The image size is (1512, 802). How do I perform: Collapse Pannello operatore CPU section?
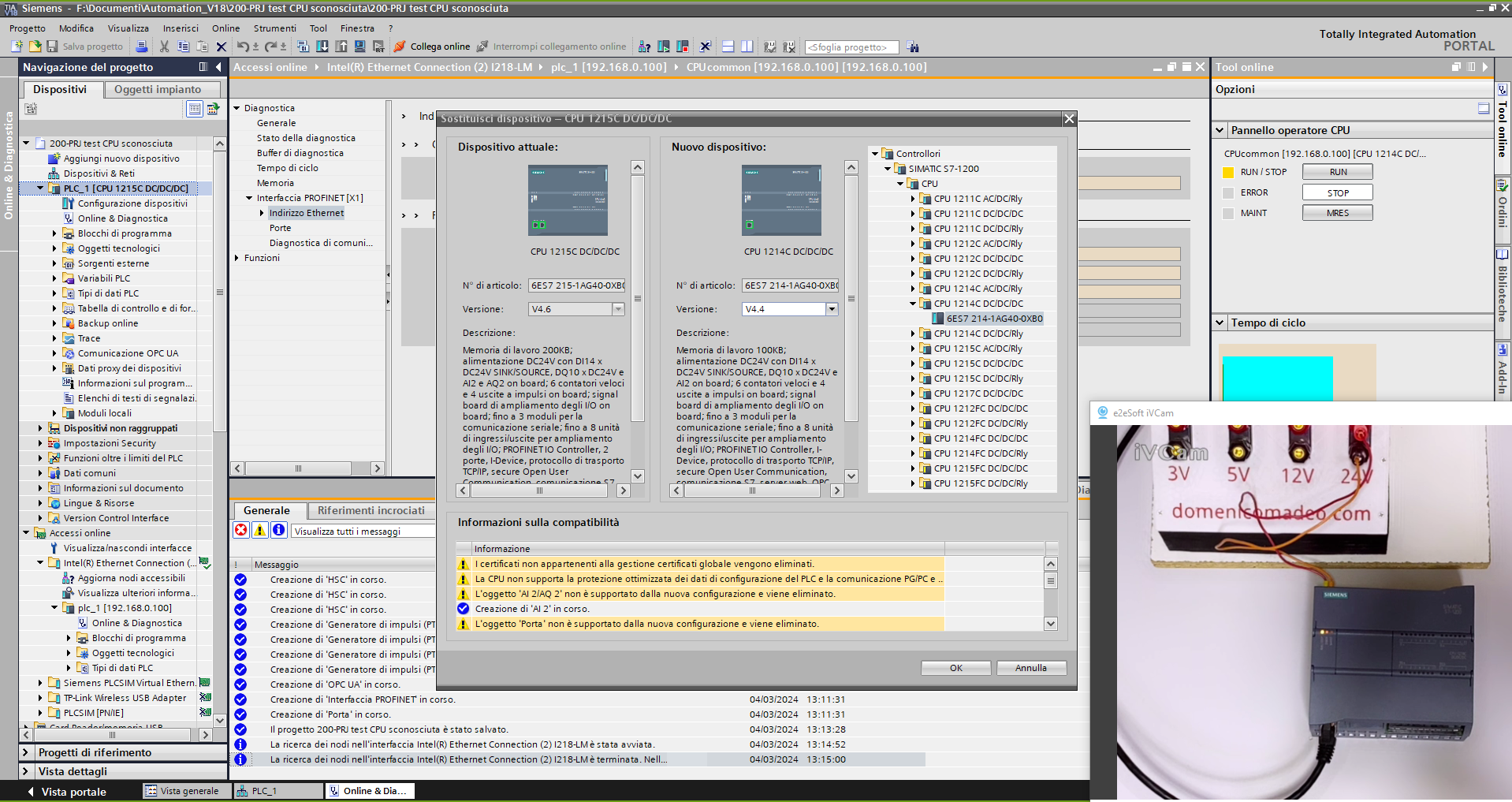coord(1220,130)
